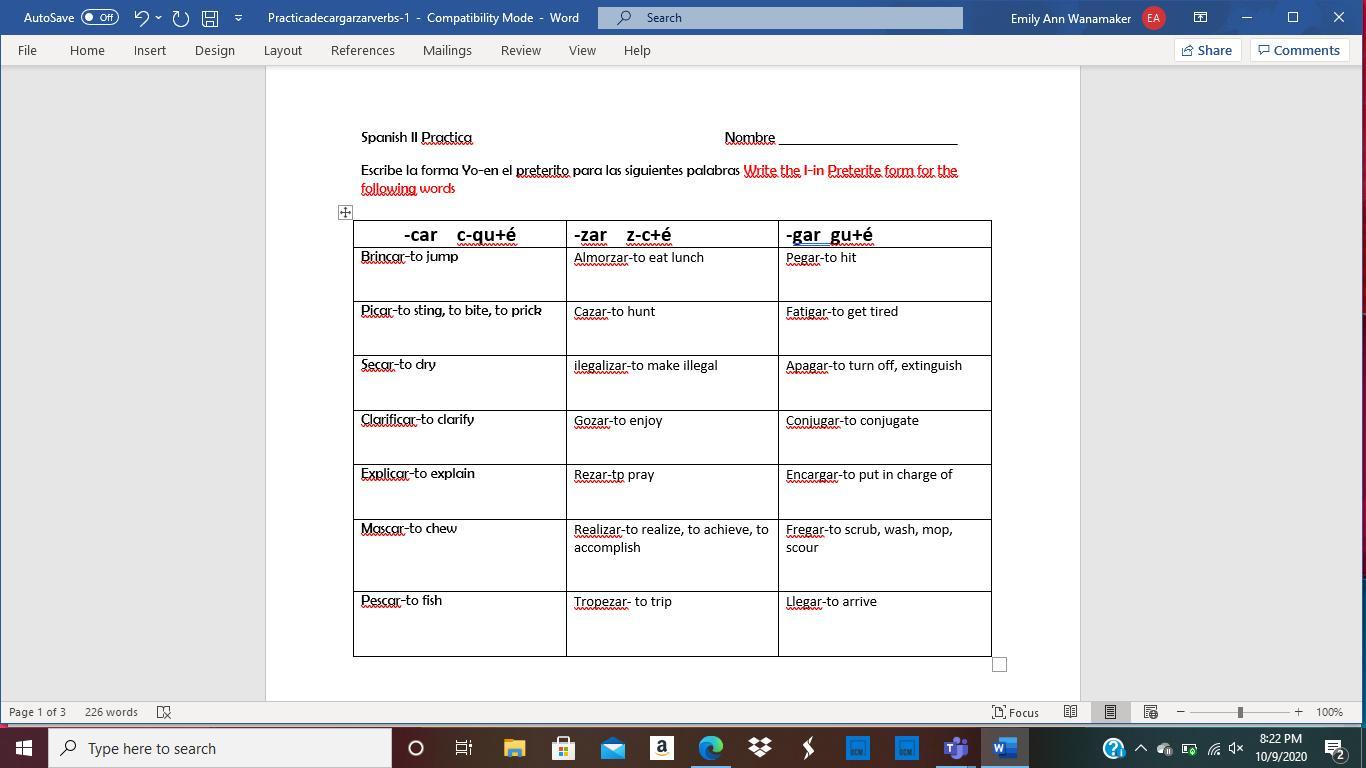Open the Review tab
This screenshot has height=768, width=1366.
tap(521, 50)
